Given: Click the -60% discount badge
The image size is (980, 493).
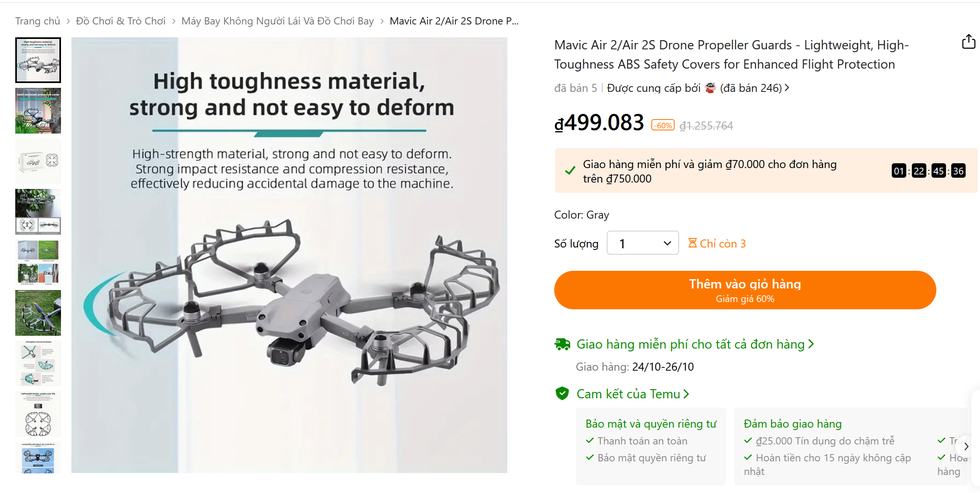Looking at the screenshot, I should point(662,125).
